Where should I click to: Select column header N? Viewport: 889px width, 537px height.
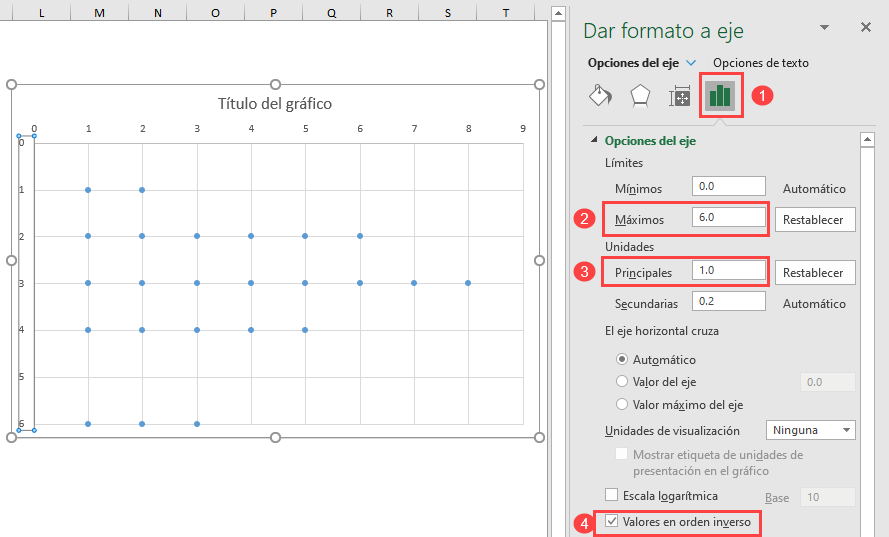[x=158, y=12]
